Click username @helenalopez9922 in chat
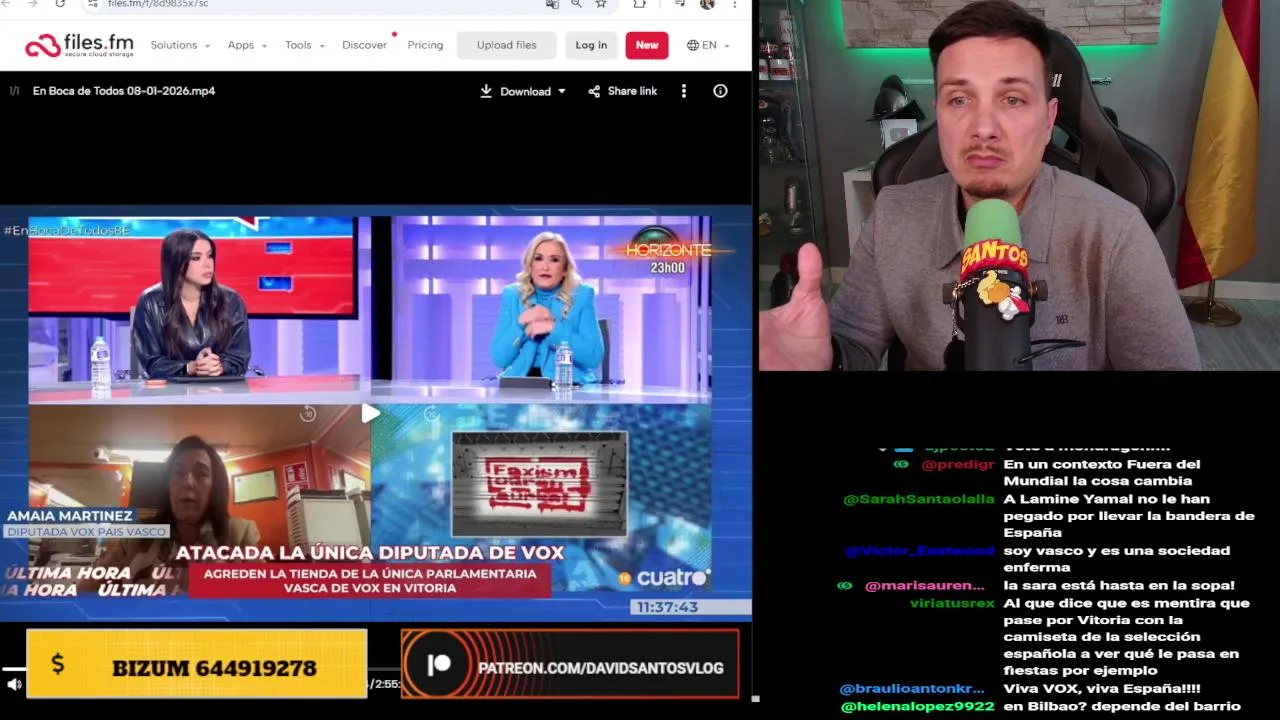 (918, 706)
